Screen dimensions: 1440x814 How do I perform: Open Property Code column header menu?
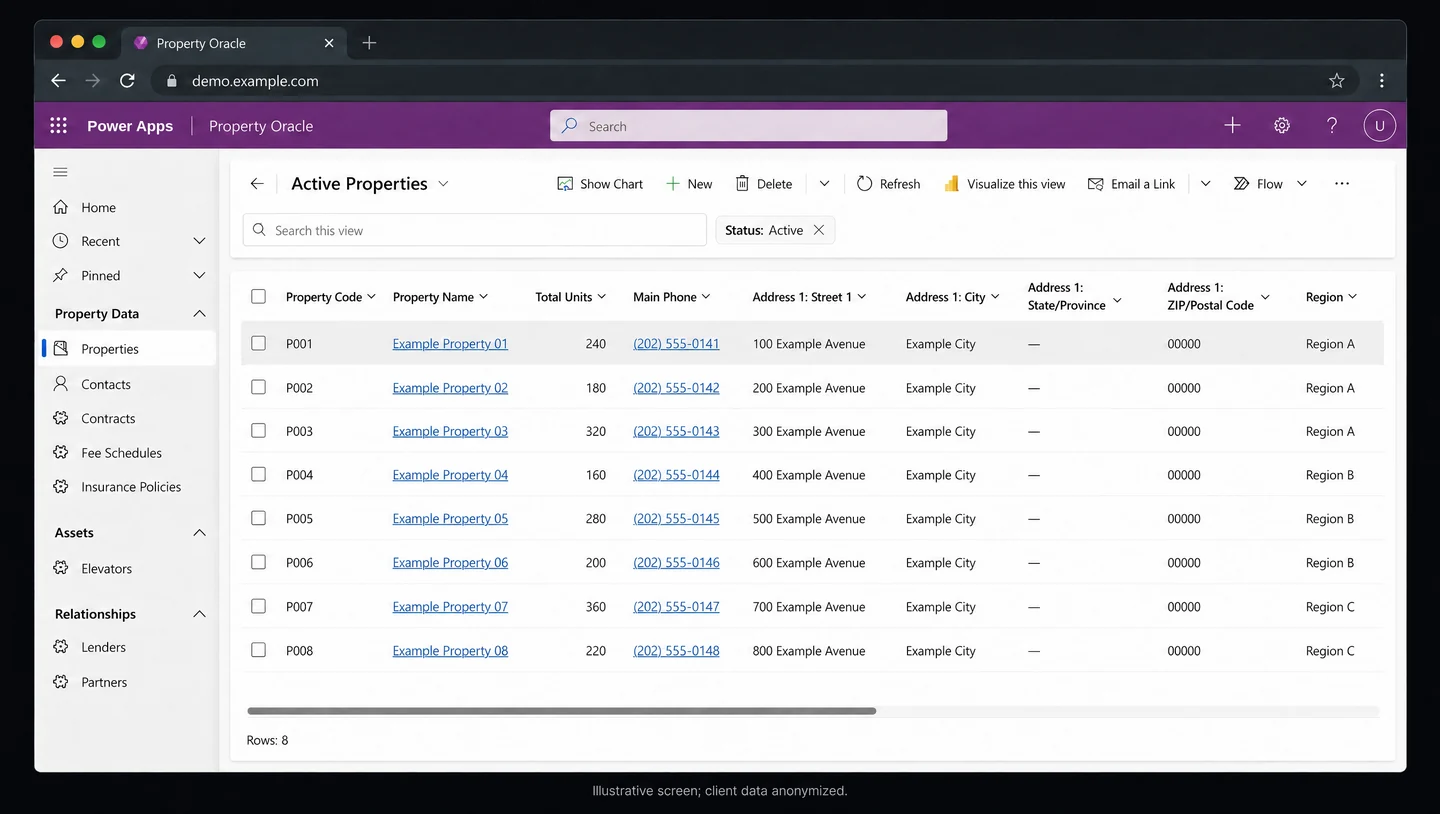coord(331,297)
